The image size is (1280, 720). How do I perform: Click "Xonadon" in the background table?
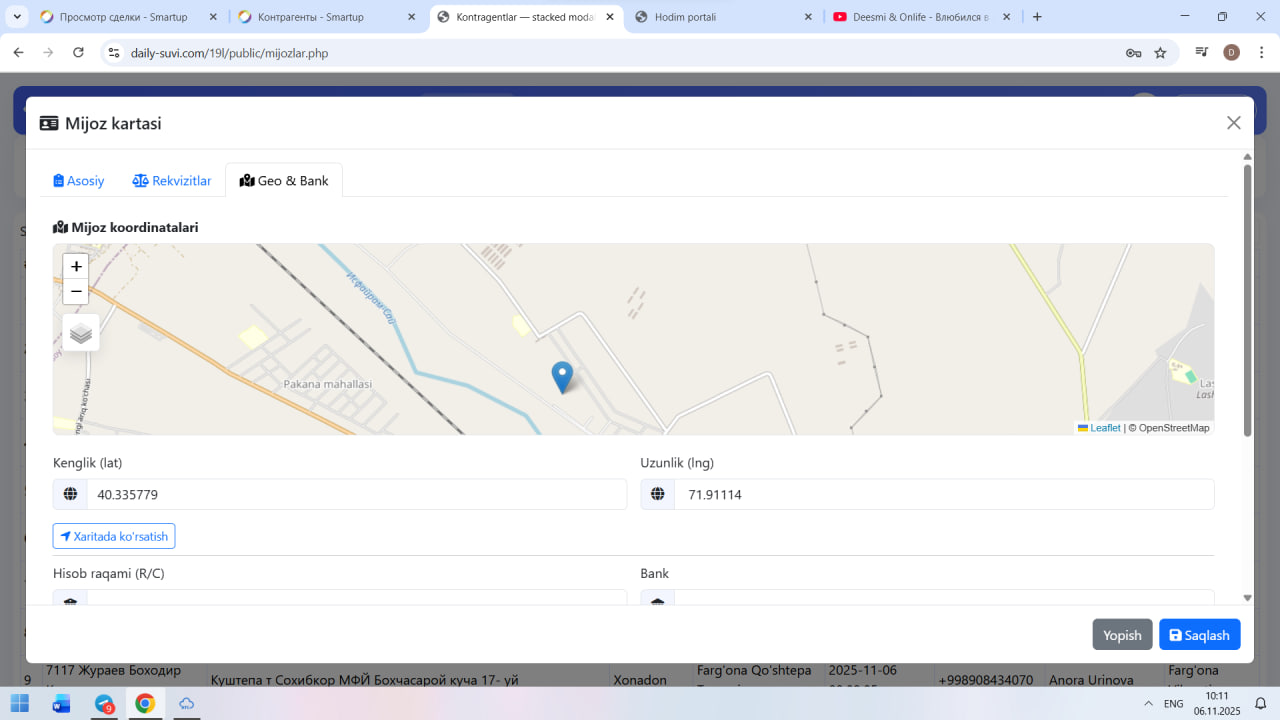[640, 680]
